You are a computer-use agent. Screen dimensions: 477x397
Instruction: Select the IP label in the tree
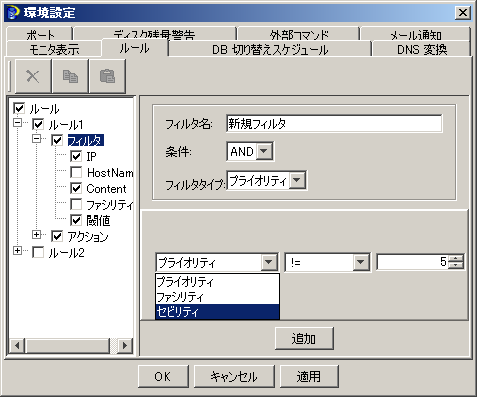click(91, 157)
